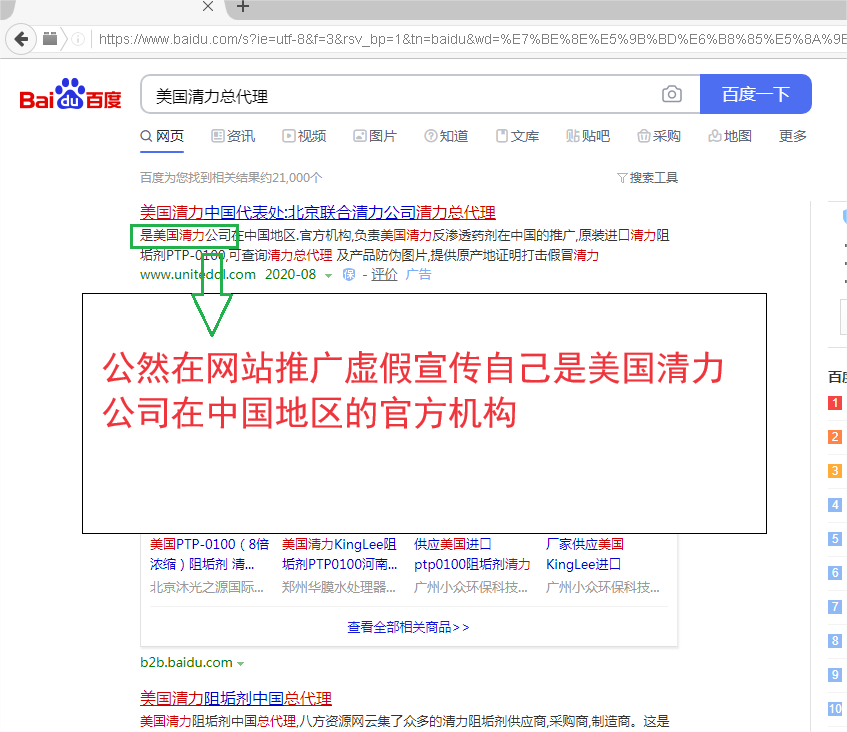Close the current browser tab
Image resolution: width=847 pixels, height=732 pixels.
(208, 6)
